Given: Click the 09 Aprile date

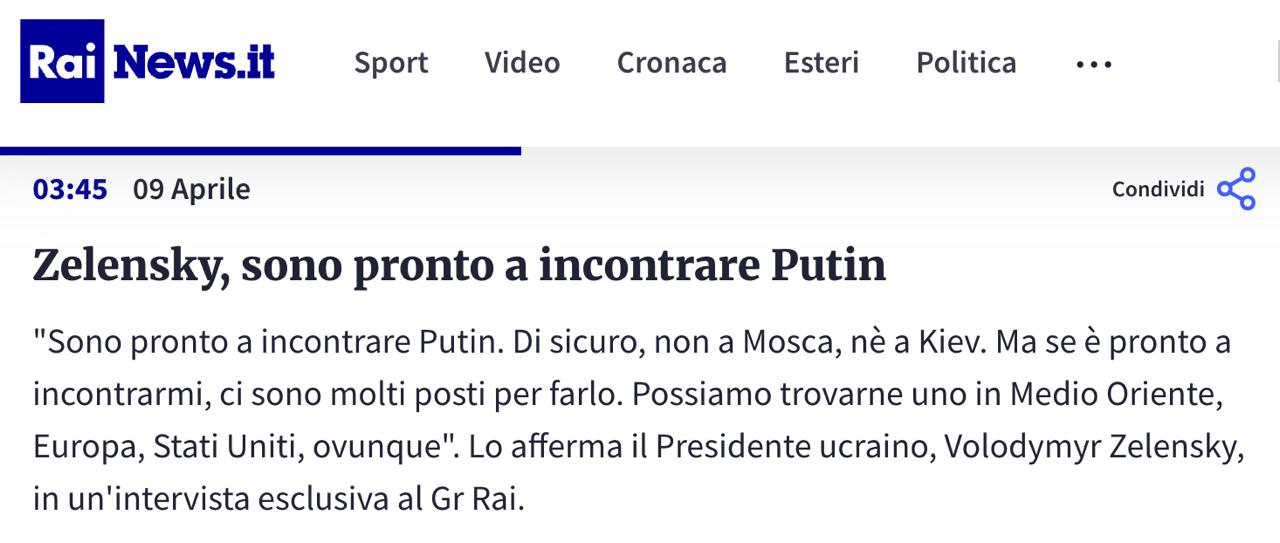Looking at the screenshot, I should [x=192, y=189].
